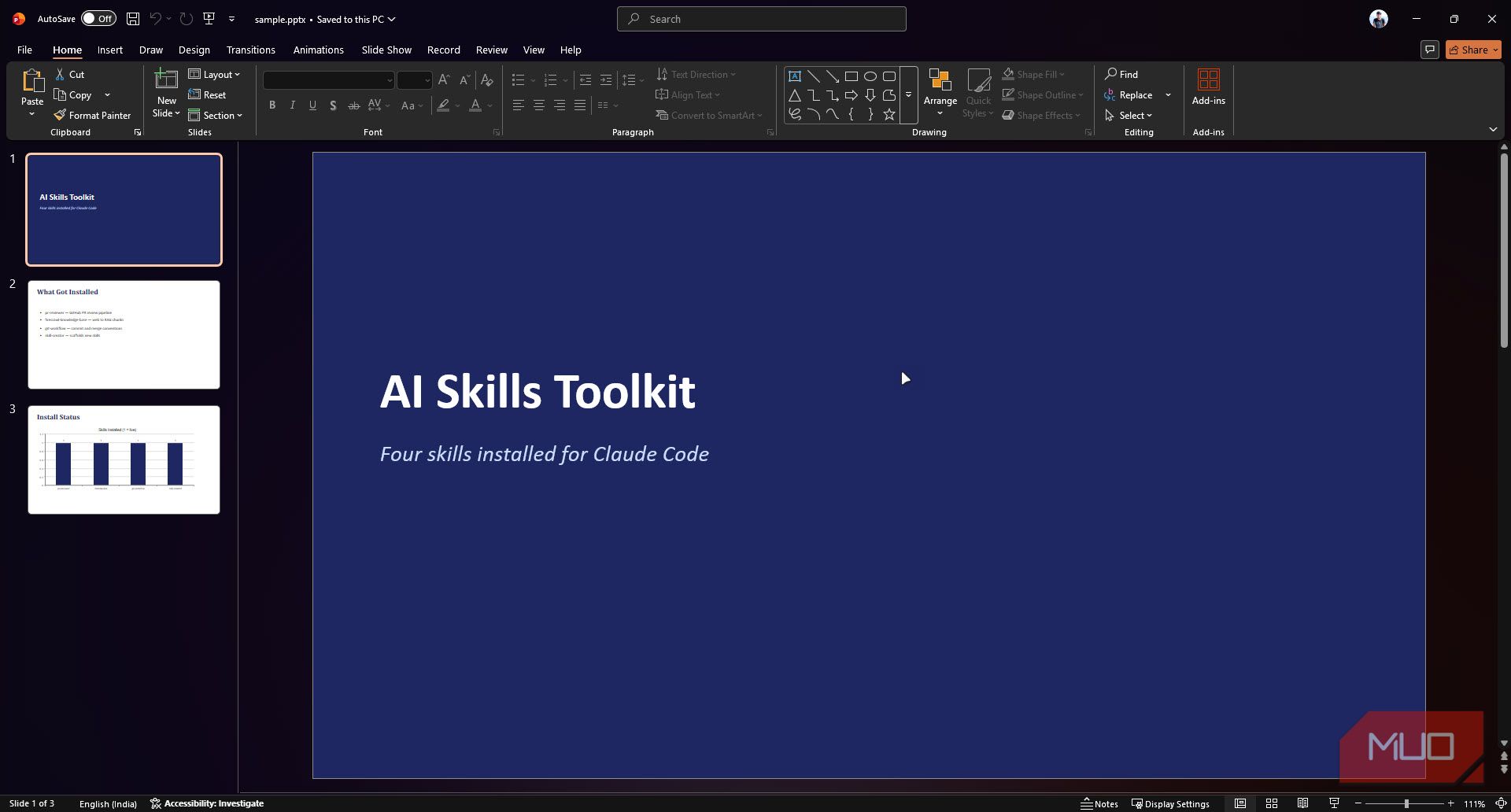This screenshot has width=1511, height=812.
Task: Toggle underline formatting
Action: click(x=313, y=105)
